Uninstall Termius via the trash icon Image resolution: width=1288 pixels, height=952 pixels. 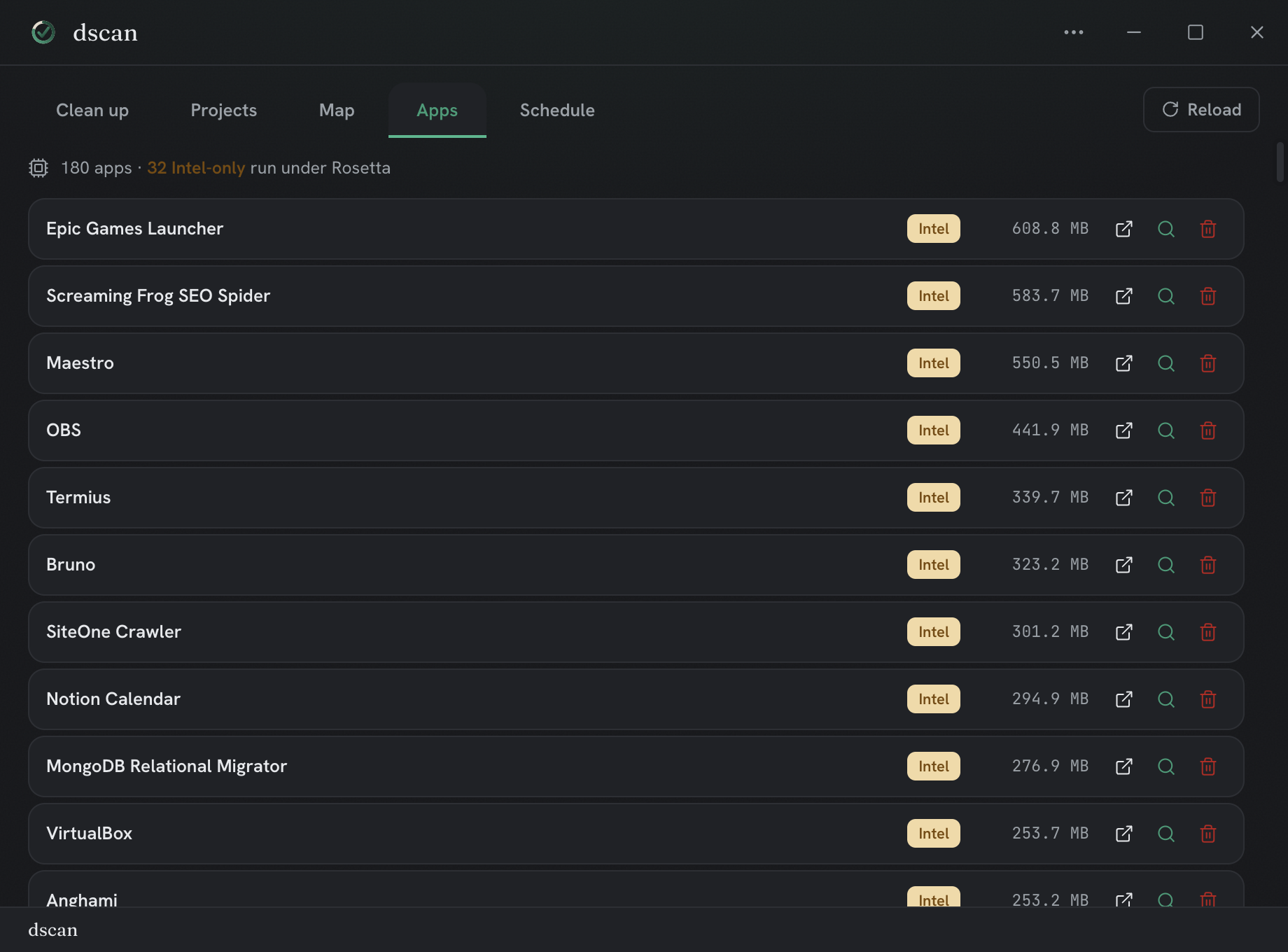[1208, 498]
